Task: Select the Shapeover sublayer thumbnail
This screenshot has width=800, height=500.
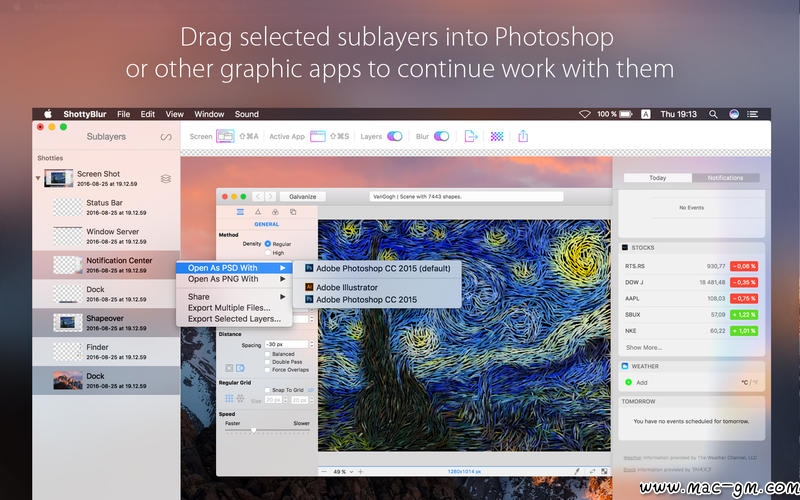Action: click(x=68, y=322)
